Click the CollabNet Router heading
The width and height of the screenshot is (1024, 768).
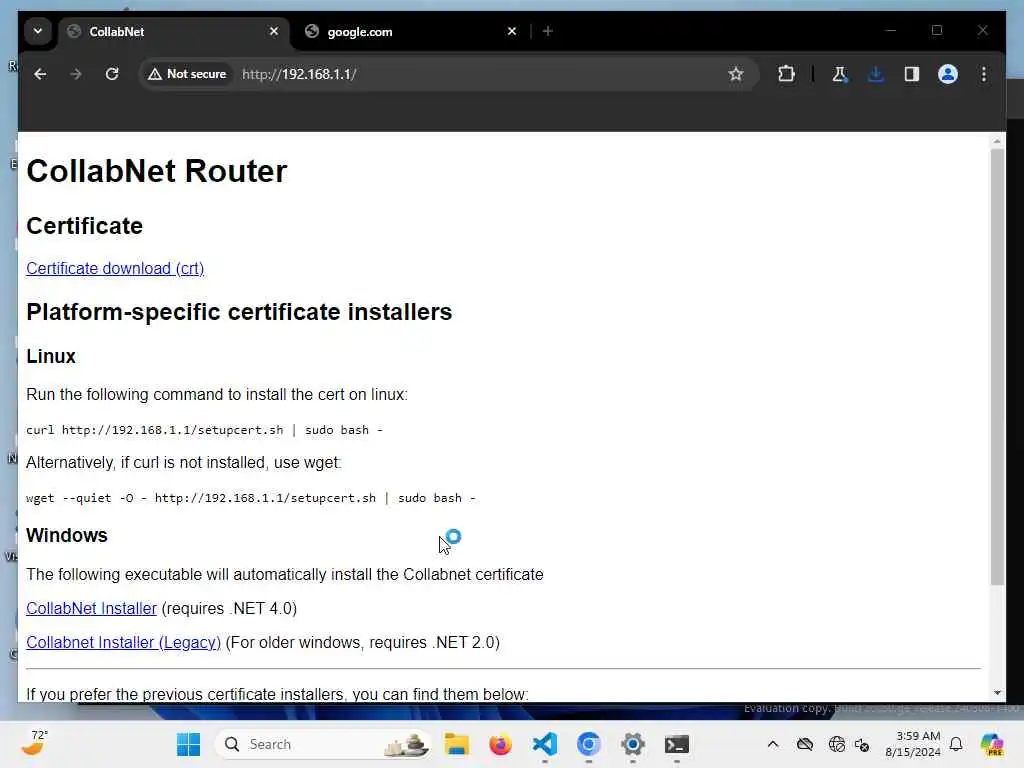click(x=157, y=171)
